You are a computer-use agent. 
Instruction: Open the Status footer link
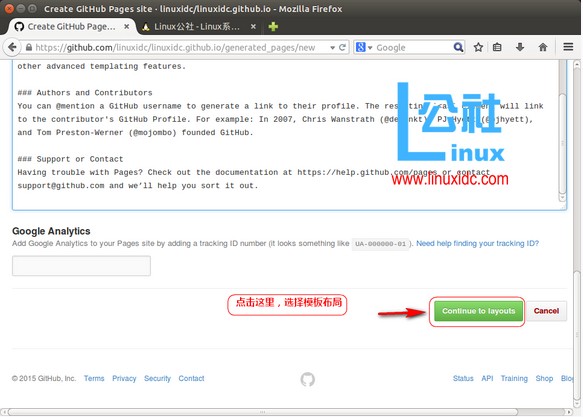click(463, 378)
